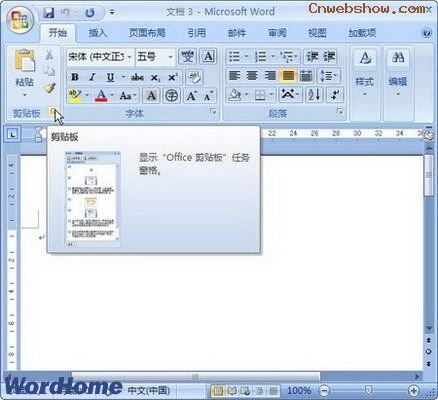438x400 pixels.
Task: Switch to the 视图 tab
Action: pos(317,33)
